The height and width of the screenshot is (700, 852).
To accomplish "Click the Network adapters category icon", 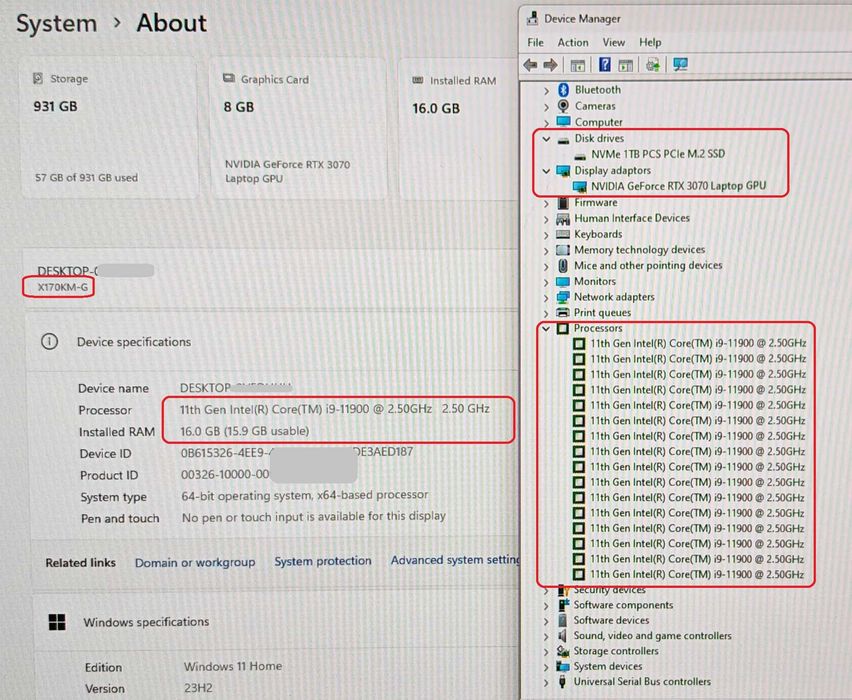I will pyautogui.click(x=563, y=297).
